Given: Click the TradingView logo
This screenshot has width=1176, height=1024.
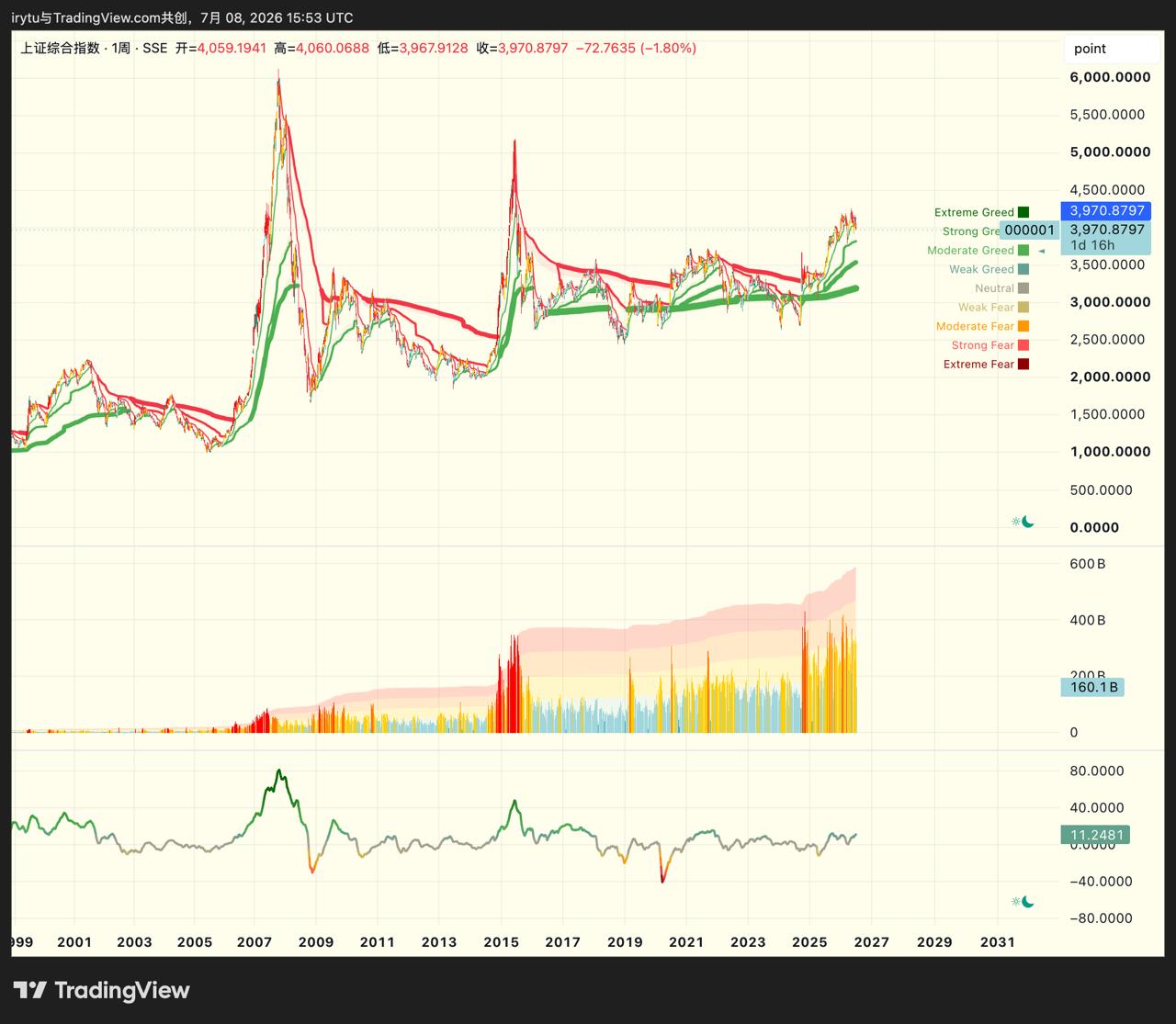Looking at the screenshot, I should [101, 990].
